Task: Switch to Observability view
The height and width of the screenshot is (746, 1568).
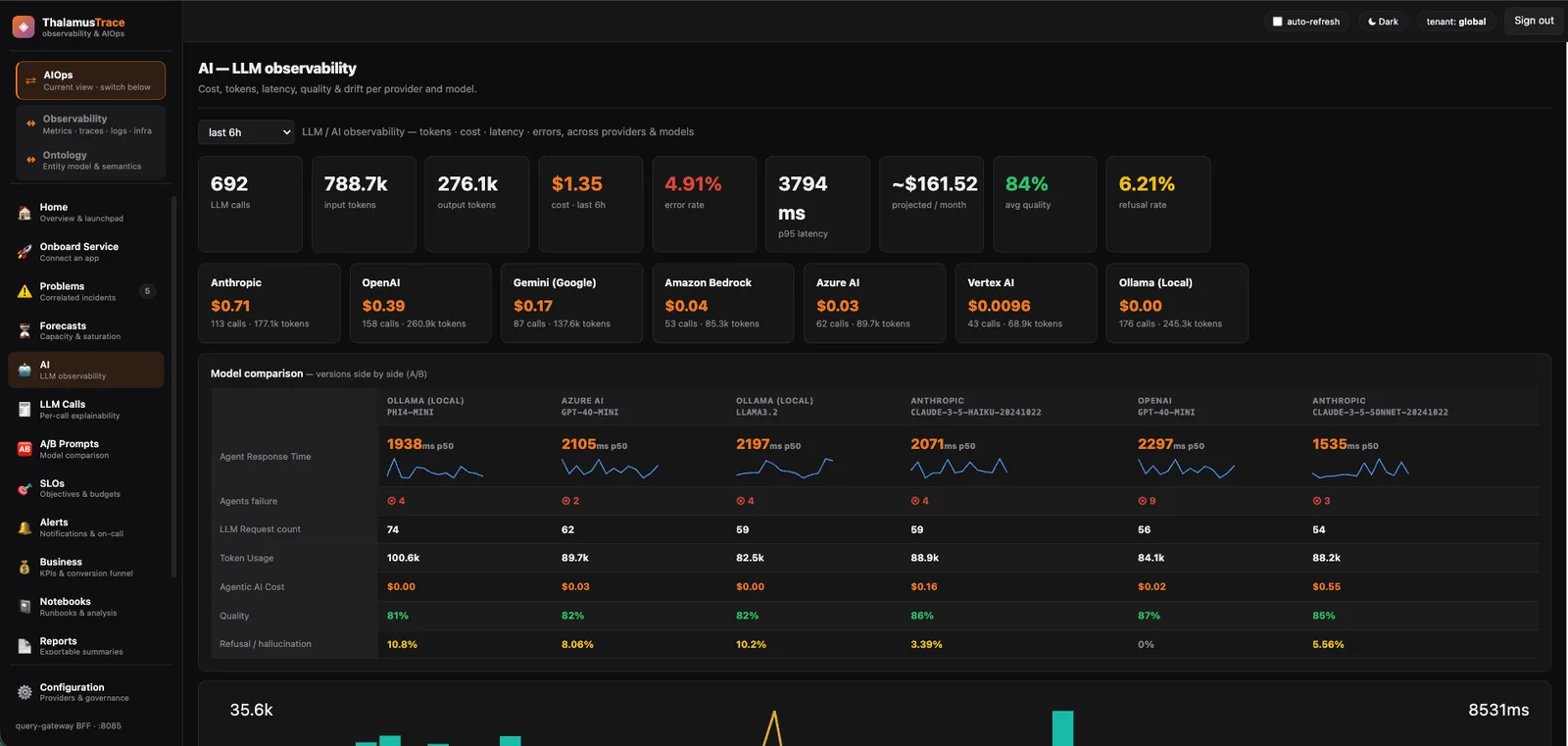Action: [x=90, y=124]
